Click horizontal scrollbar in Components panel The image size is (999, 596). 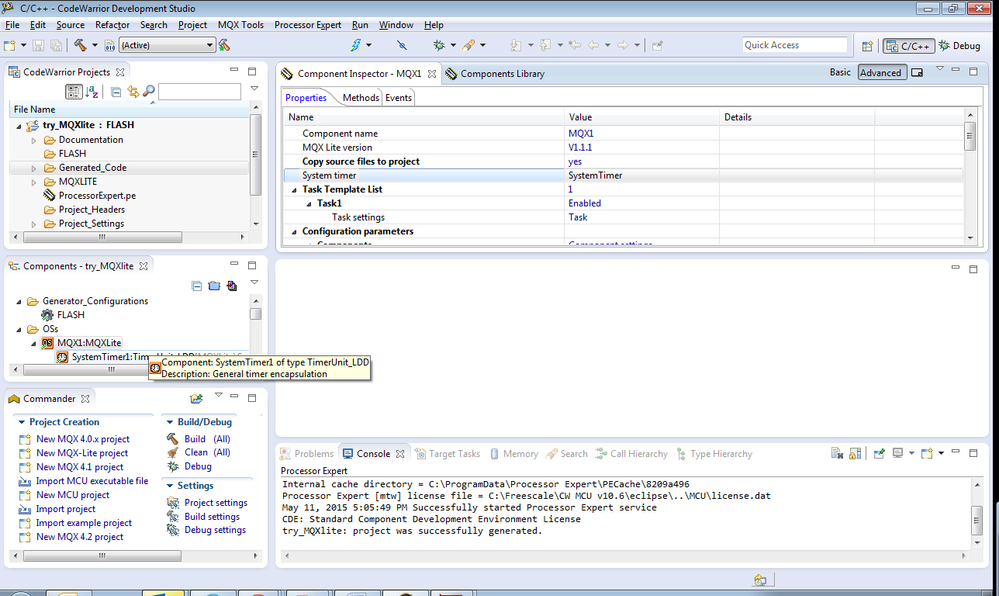point(110,369)
